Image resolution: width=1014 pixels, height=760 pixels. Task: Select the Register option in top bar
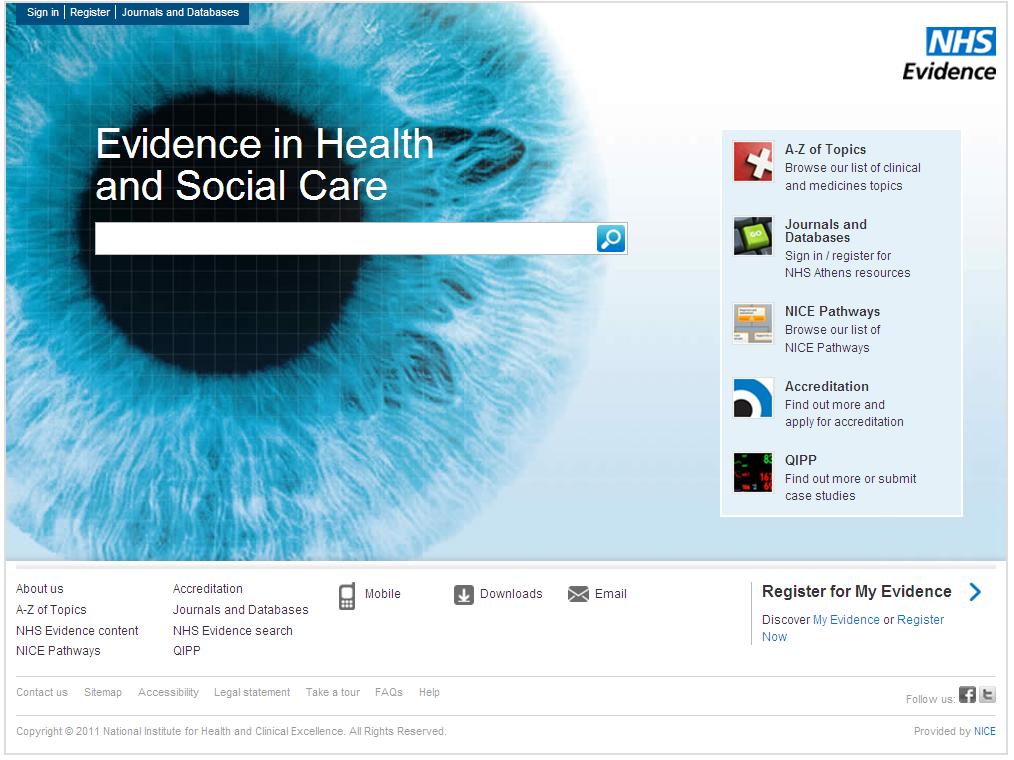pyautogui.click(x=90, y=13)
